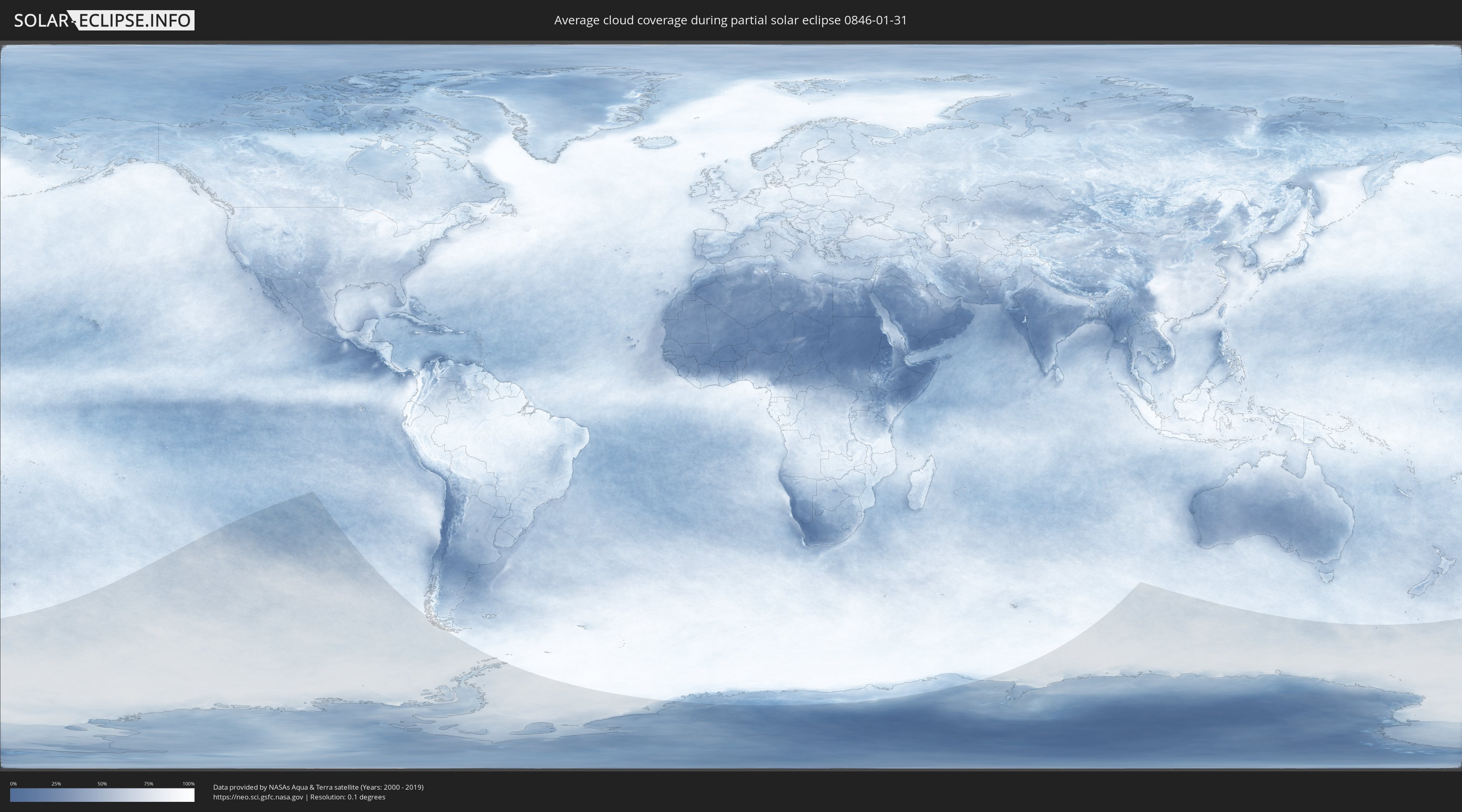The width and height of the screenshot is (1462, 812).
Task: Click the '75%' legend label
Action: tap(148, 784)
